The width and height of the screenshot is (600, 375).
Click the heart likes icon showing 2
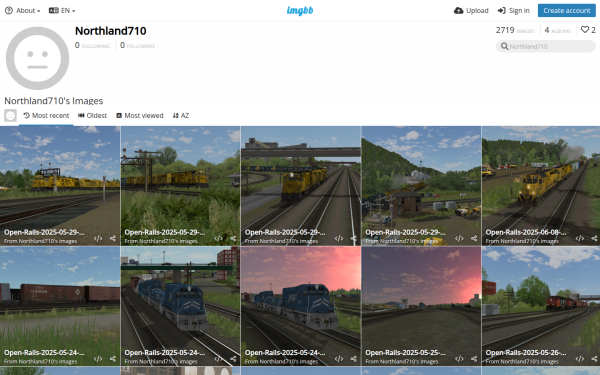click(x=585, y=29)
